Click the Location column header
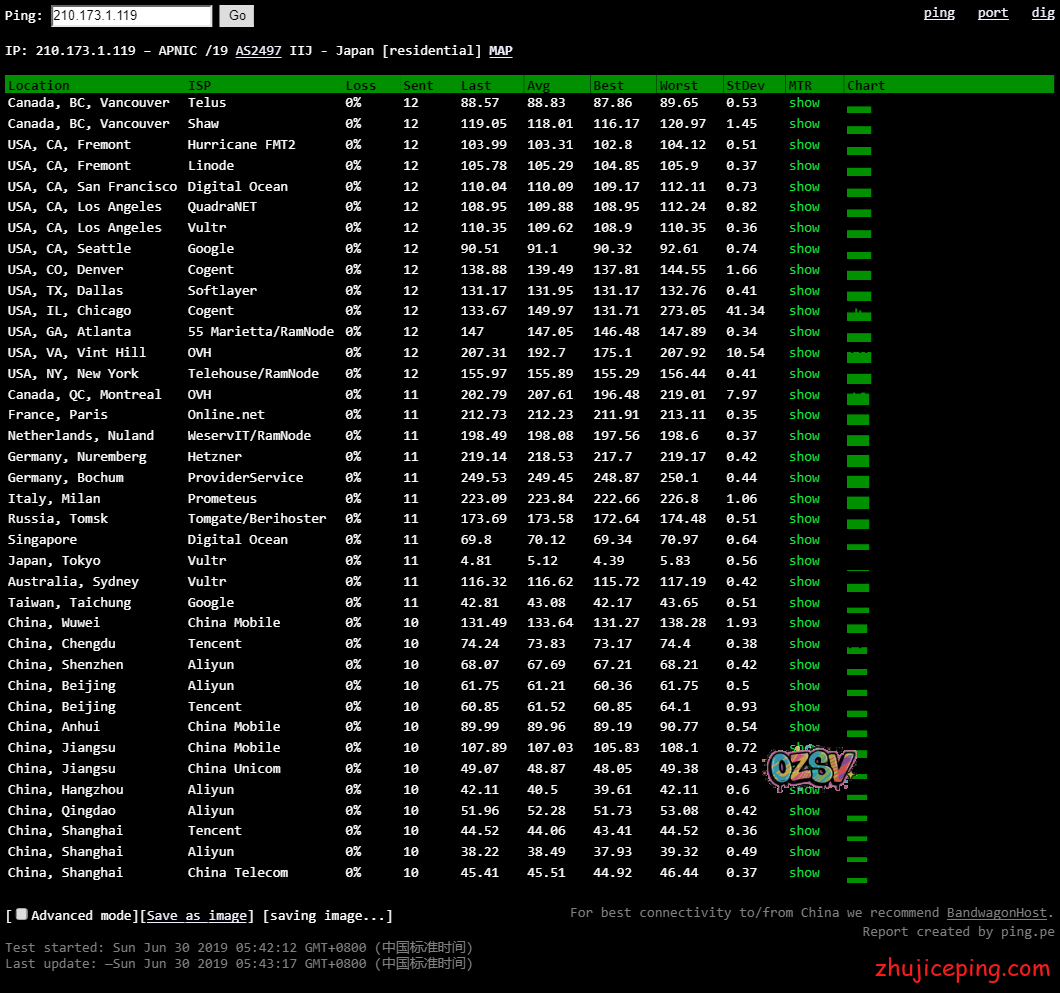Image resolution: width=1060 pixels, height=993 pixels. (39, 86)
